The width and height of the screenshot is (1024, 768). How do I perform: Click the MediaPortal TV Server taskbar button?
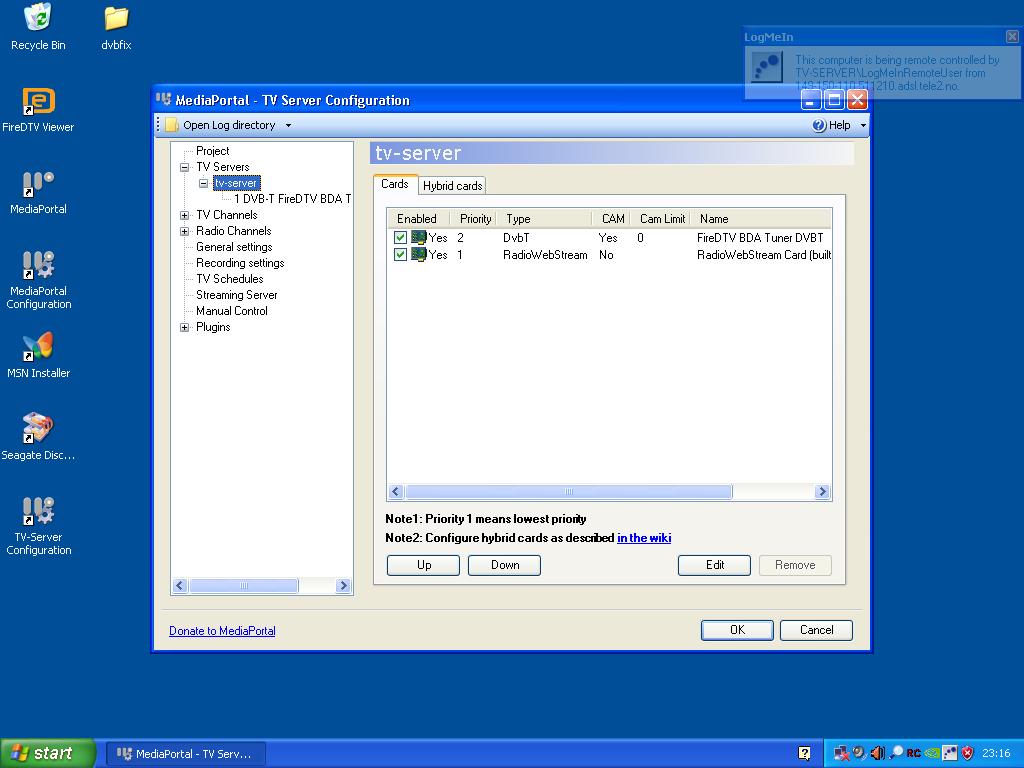[185, 754]
